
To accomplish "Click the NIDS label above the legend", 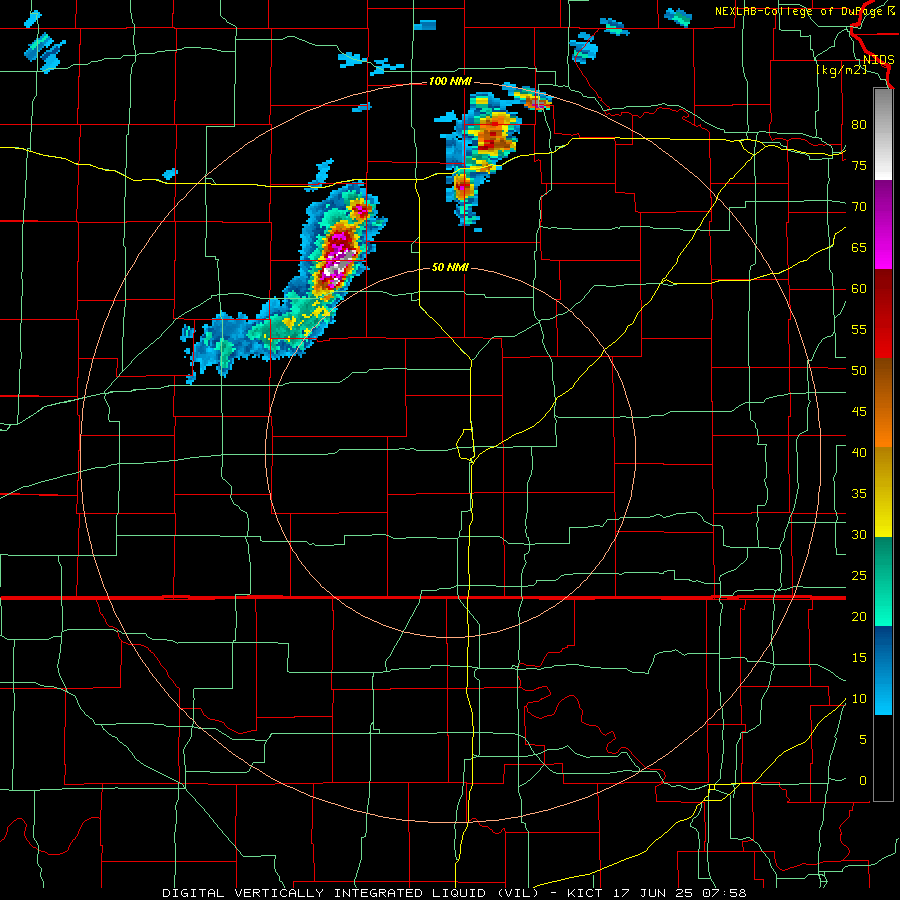I will coord(879,60).
